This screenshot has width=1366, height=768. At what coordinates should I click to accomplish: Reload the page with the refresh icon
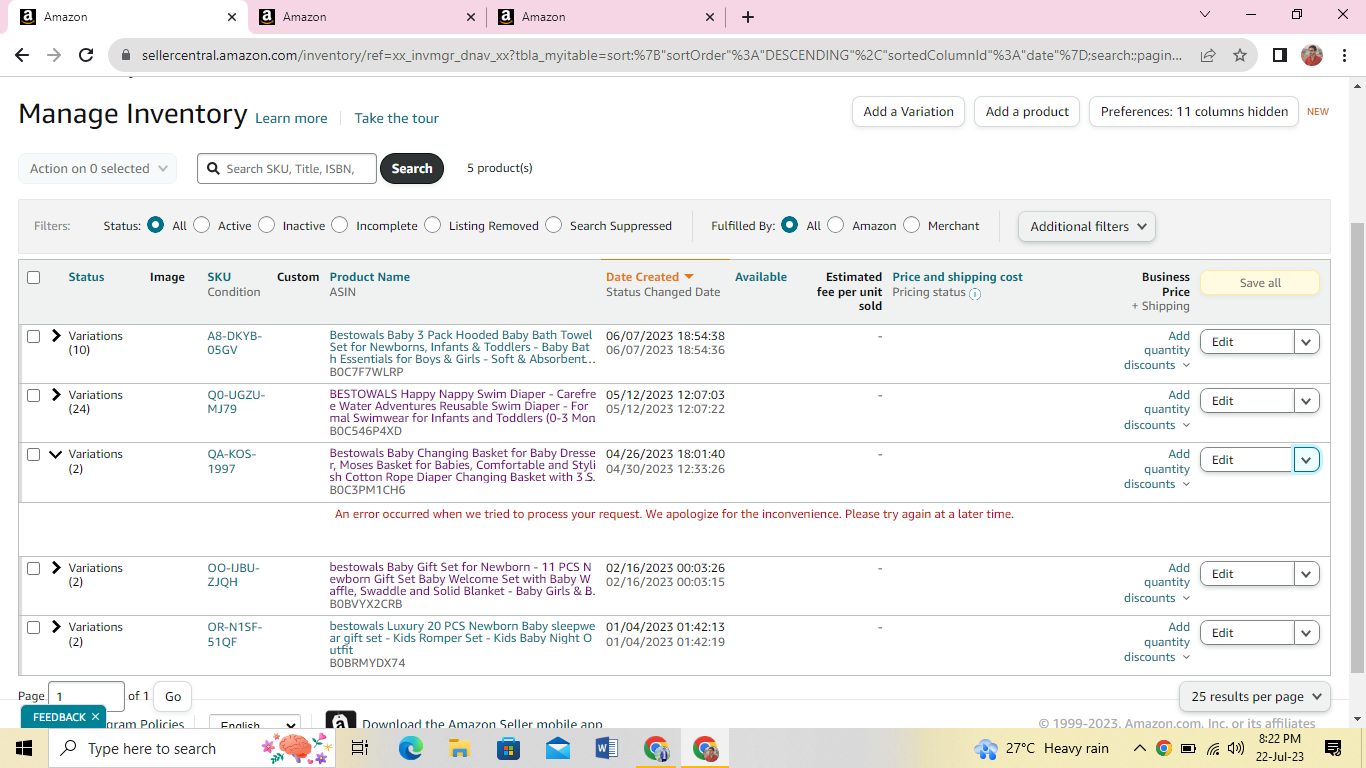(x=86, y=55)
